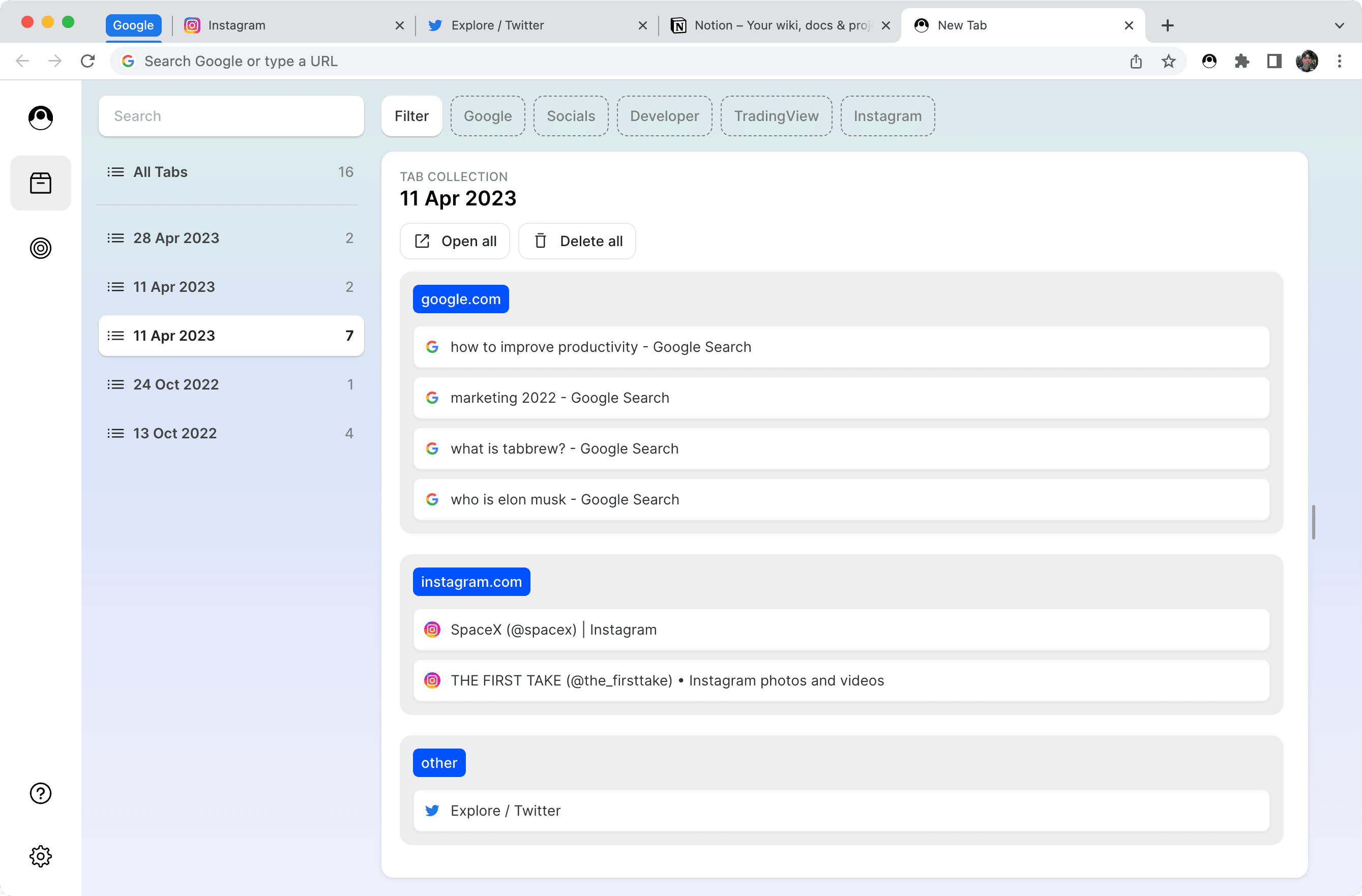
Task: Close the Instagram browser tab
Action: coord(399,25)
